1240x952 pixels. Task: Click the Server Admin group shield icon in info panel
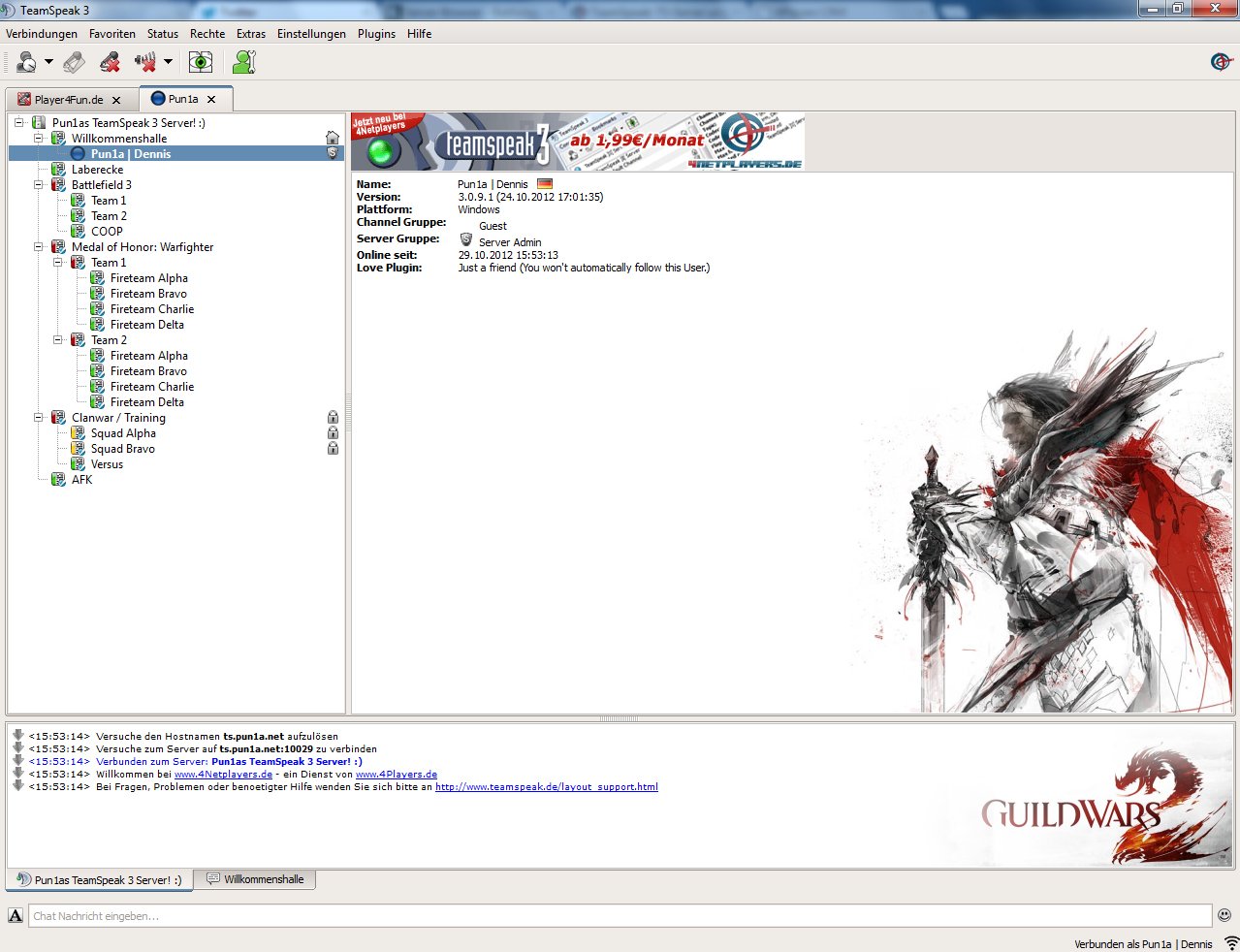[x=466, y=239]
